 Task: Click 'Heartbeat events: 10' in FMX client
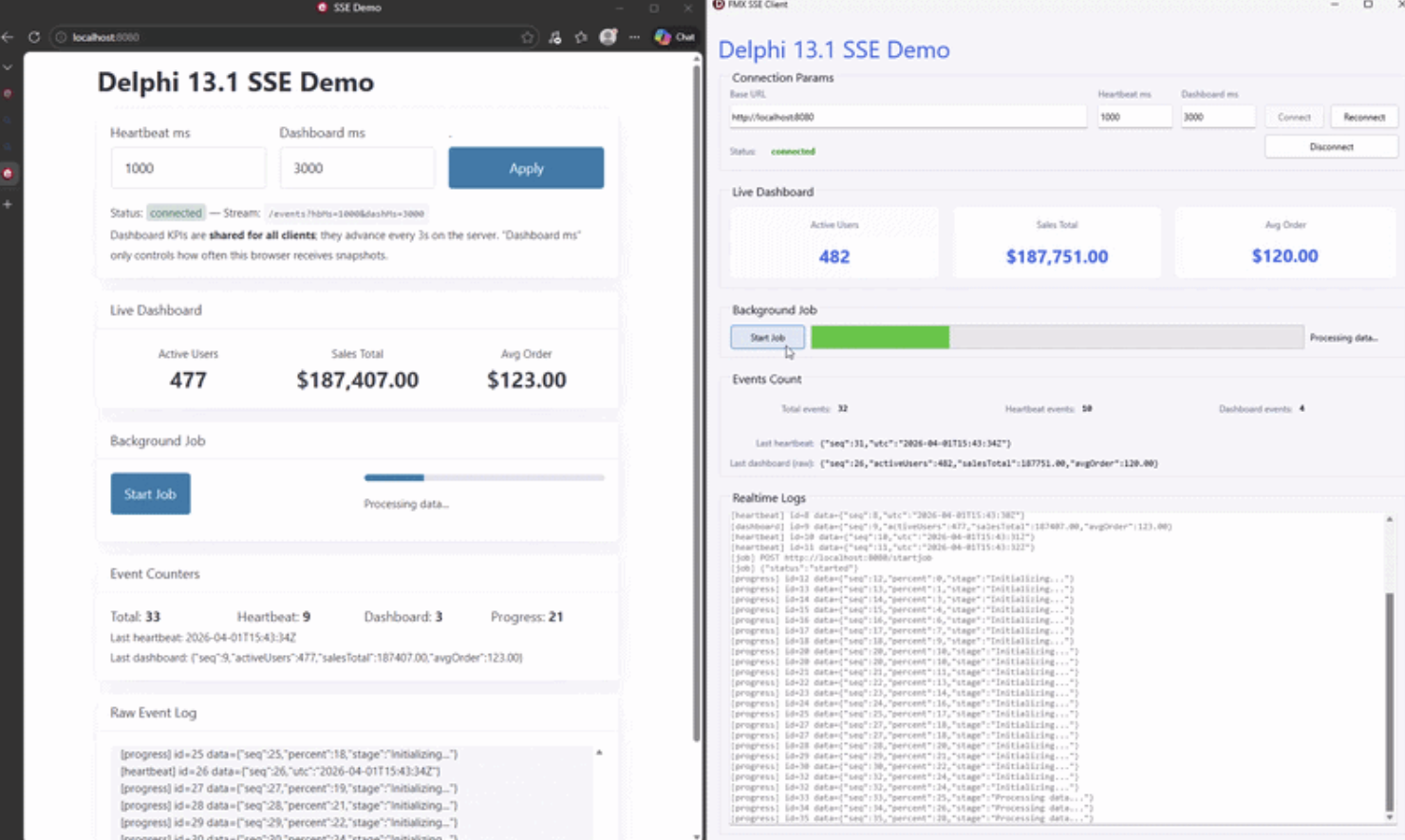coord(1048,409)
